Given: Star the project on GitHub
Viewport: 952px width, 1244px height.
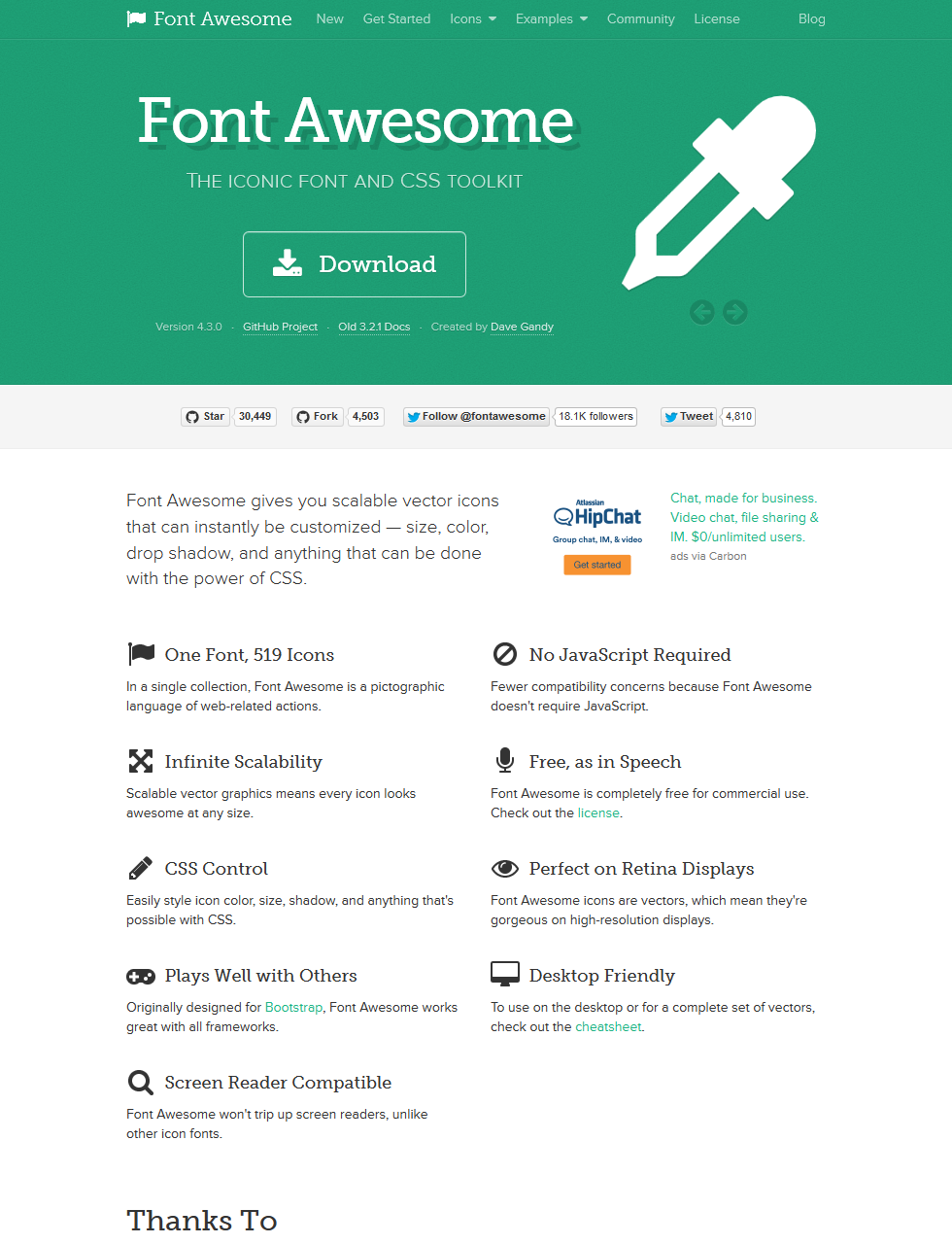Looking at the screenshot, I should 205,417.
